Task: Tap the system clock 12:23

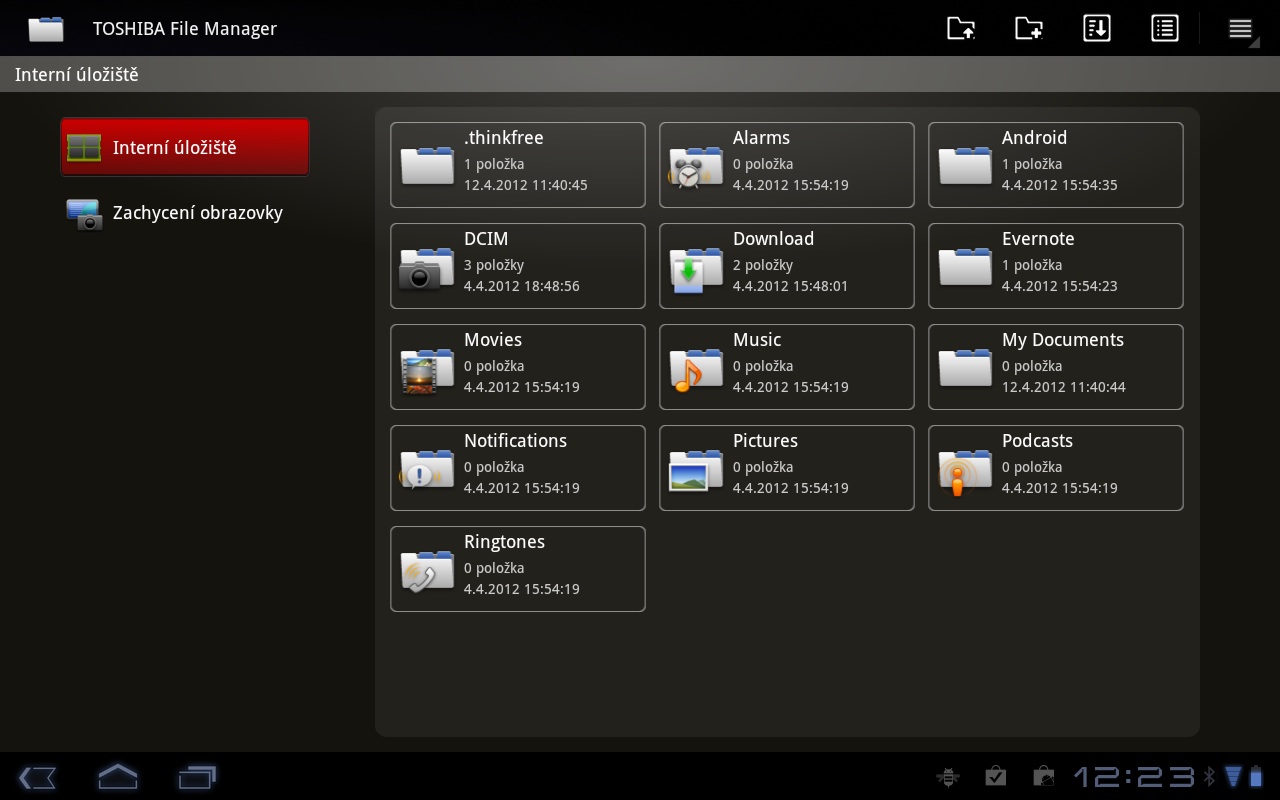Action: pos(1134,776)
